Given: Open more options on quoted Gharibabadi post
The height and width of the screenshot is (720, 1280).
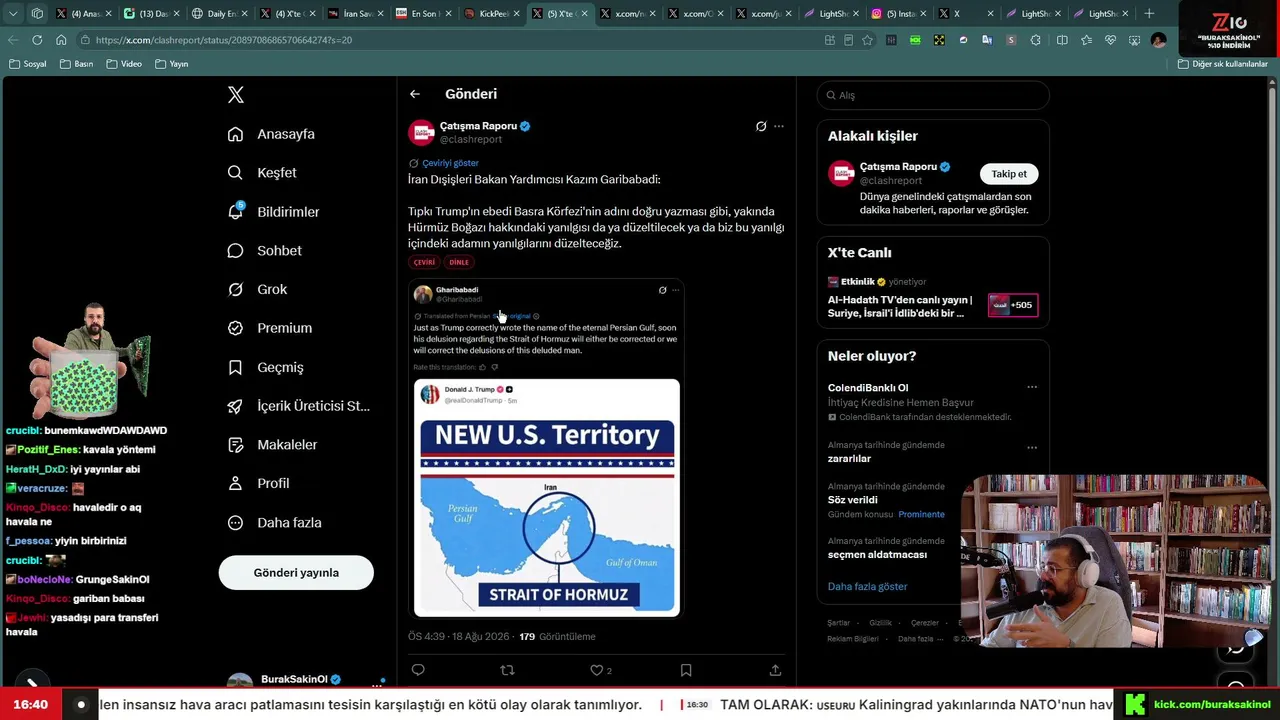Looking at the screenshot, I should (676, 291).
